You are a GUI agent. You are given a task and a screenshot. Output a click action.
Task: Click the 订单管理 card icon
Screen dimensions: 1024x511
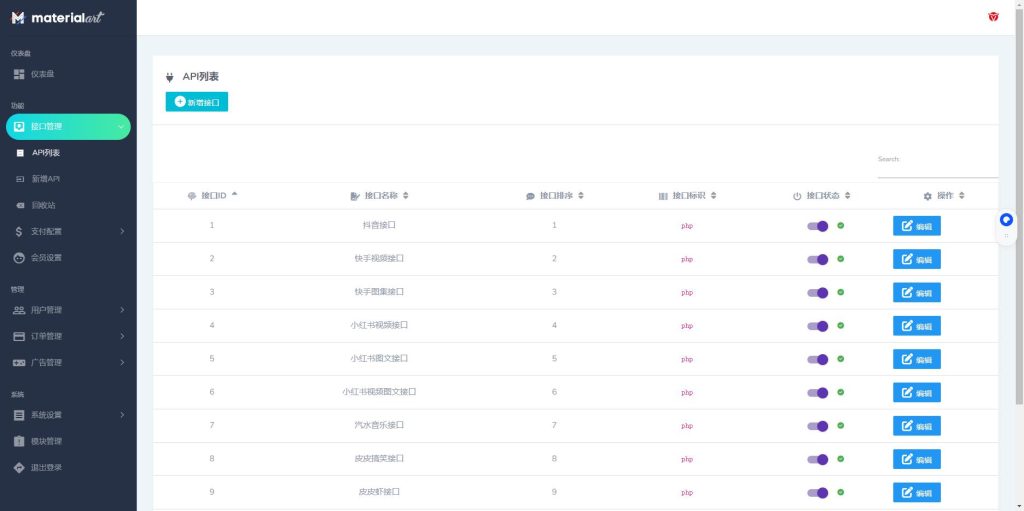tap(19, 337)
